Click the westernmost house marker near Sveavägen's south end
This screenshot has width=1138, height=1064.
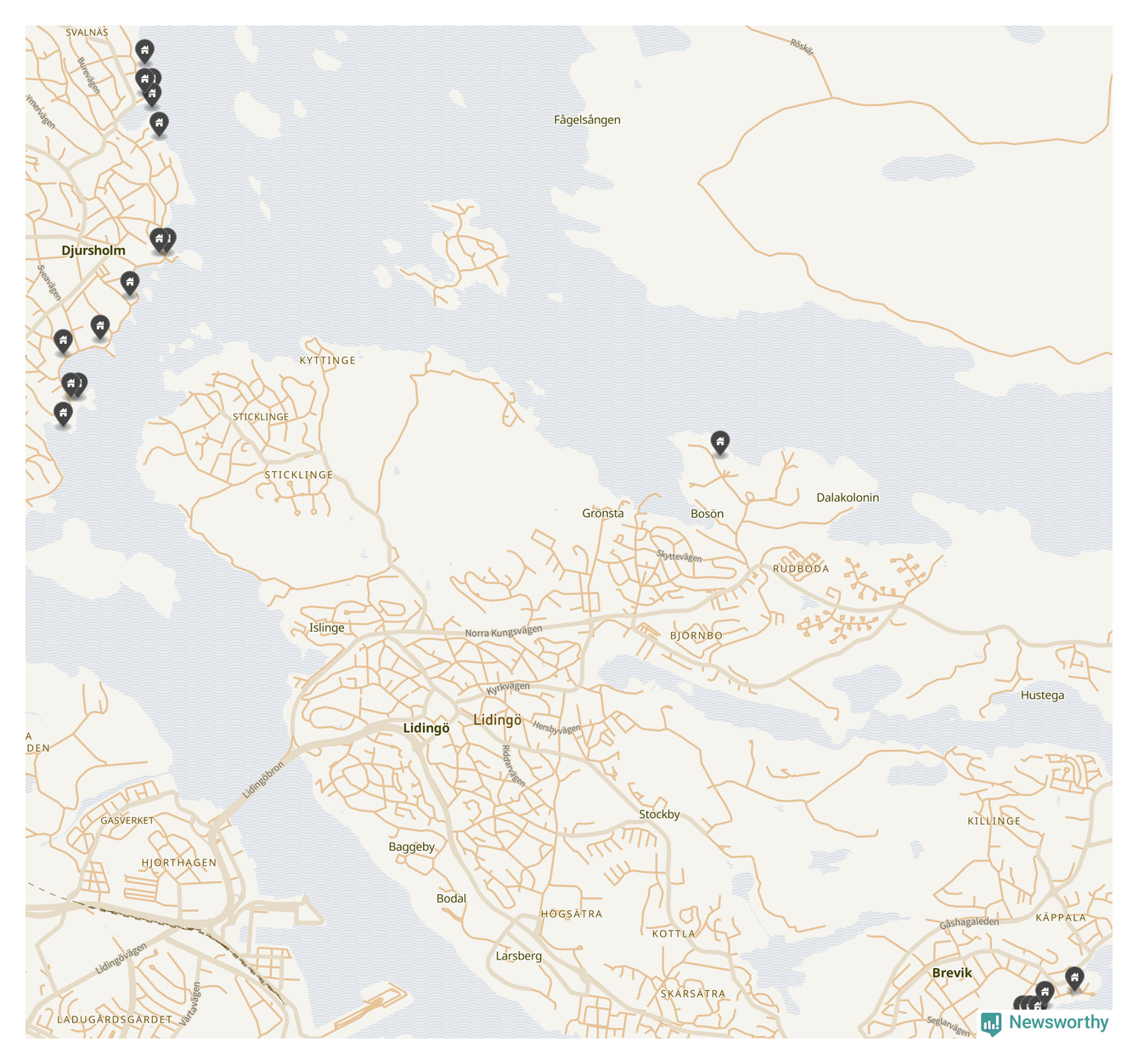tap(63, 341)
